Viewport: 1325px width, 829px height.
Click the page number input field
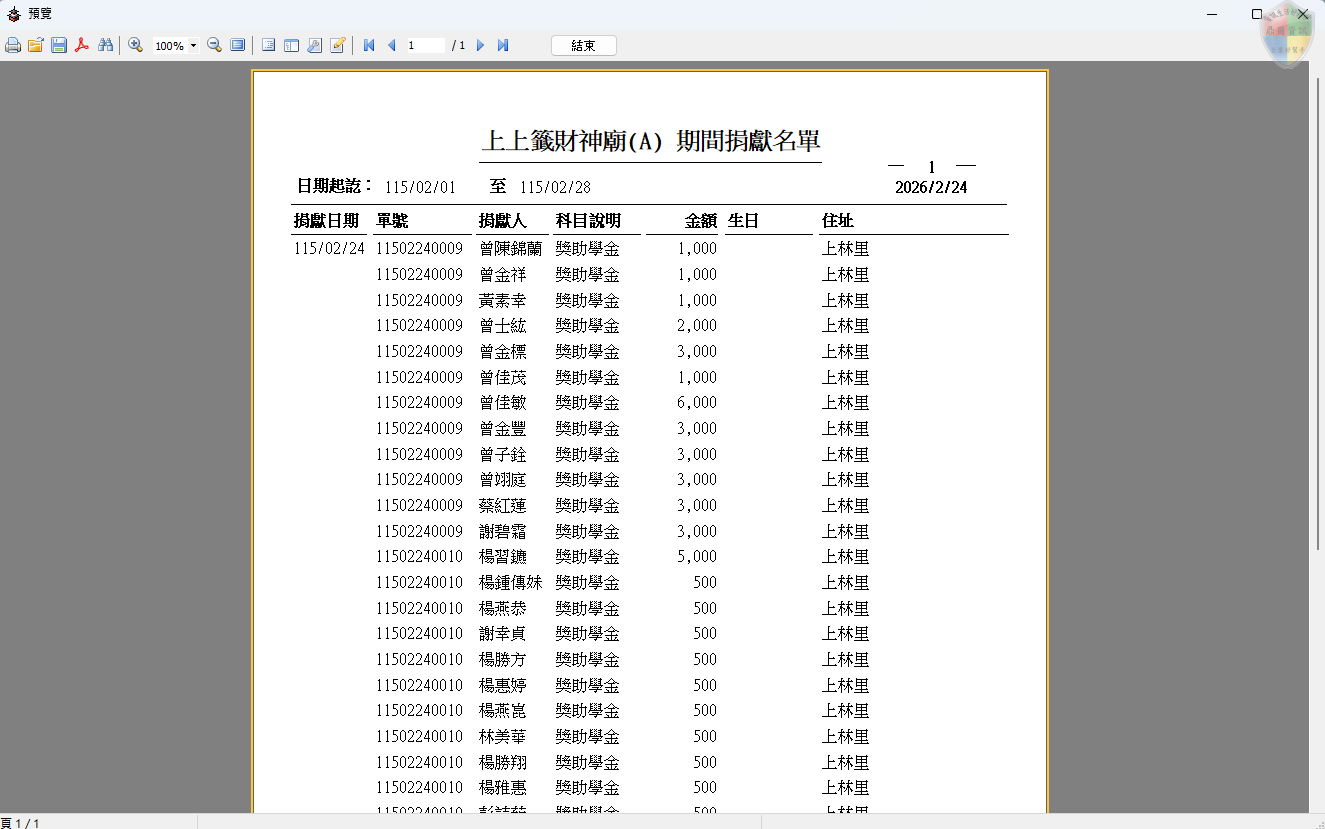point(425,46)
